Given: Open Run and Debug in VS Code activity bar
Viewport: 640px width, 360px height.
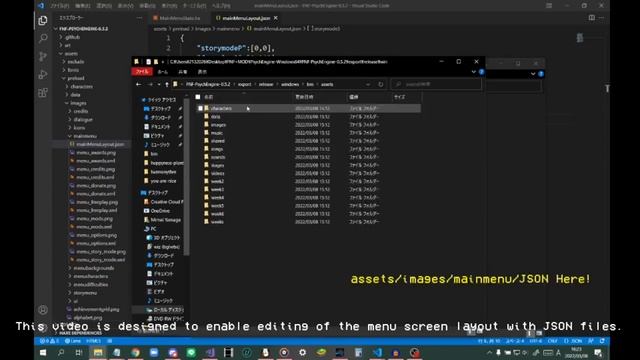Looking at the screenshot, I should click(x=43, y=75).
